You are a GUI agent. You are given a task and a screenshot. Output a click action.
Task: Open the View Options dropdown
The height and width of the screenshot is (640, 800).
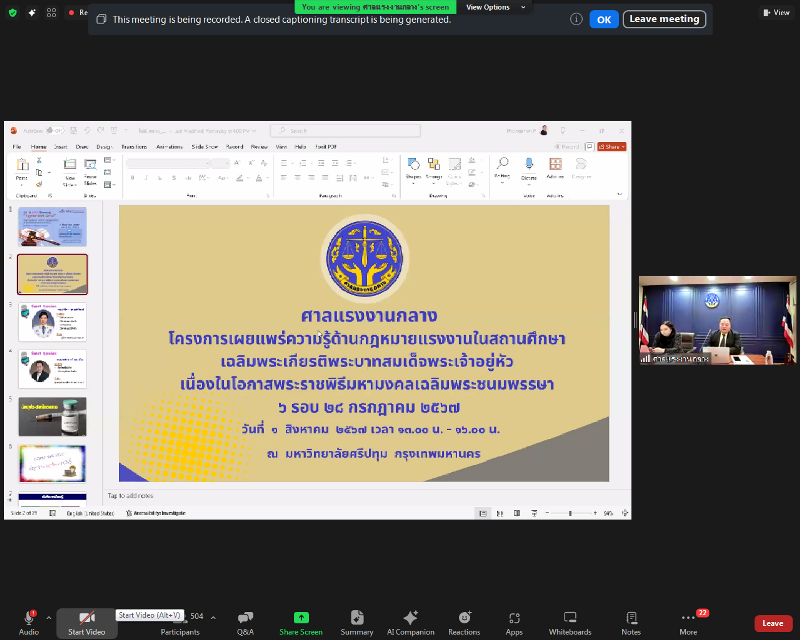click(495, 7)
